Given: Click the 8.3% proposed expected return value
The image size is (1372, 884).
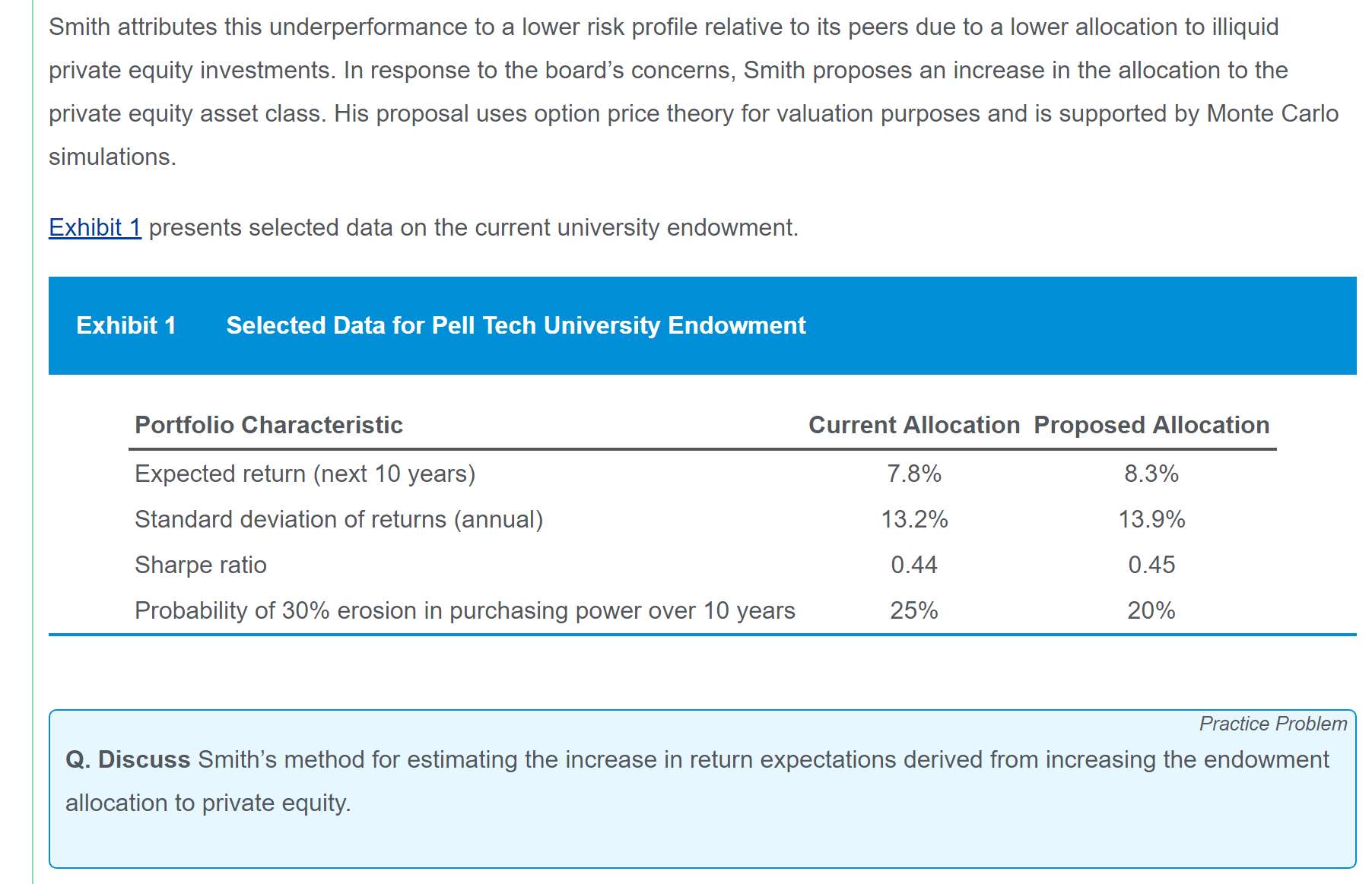Looking at the screenshot, I should pyautogui.click(x=1151, y=474).
